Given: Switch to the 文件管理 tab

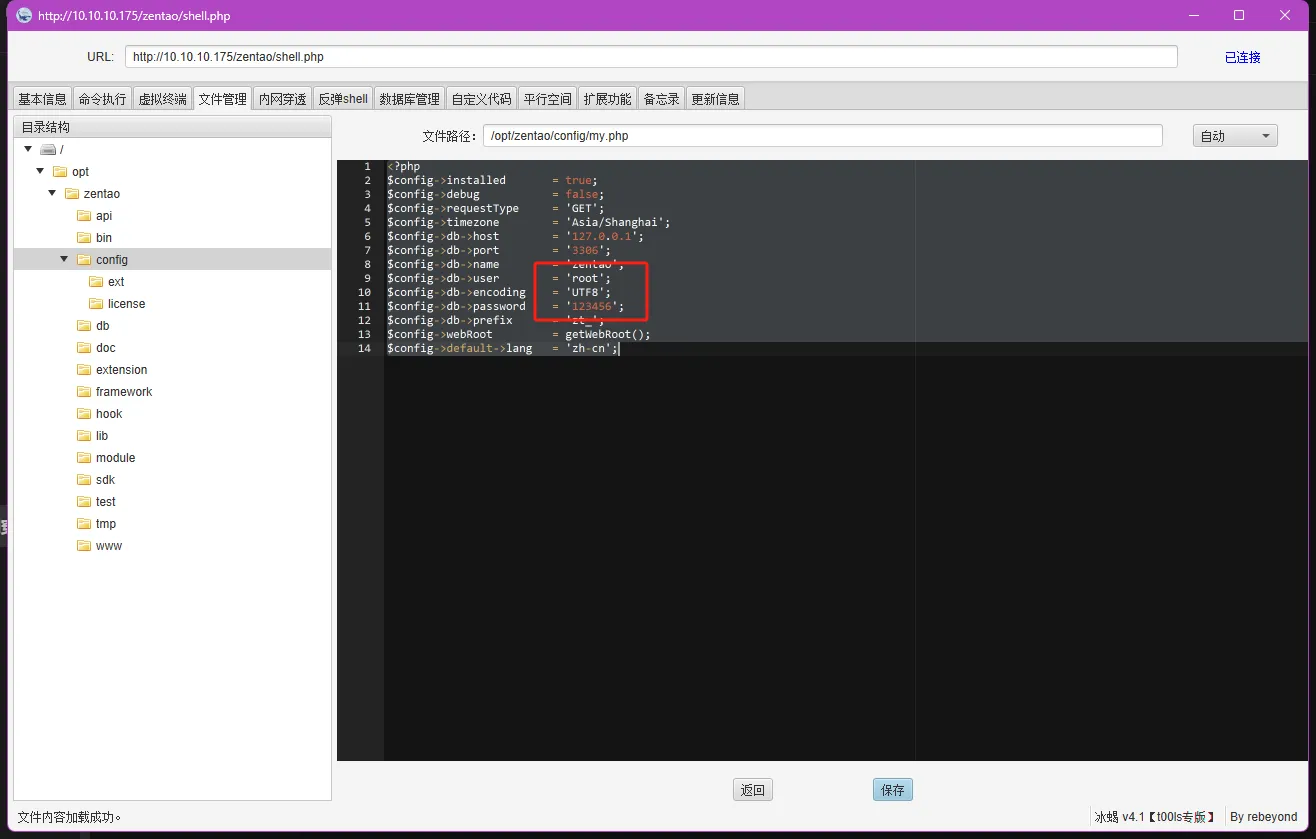Looking at the screenshot, I should click(x=222, y=99).
